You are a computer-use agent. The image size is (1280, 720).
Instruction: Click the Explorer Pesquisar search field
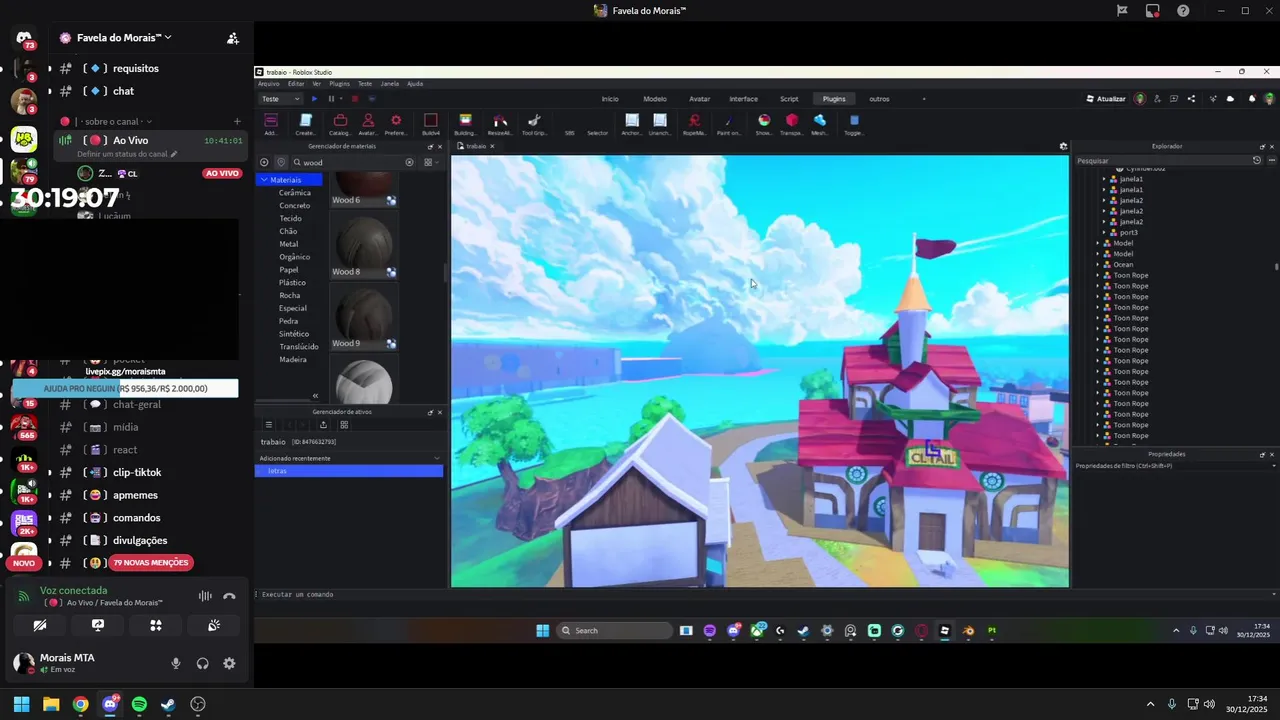tap(1163, 160)
